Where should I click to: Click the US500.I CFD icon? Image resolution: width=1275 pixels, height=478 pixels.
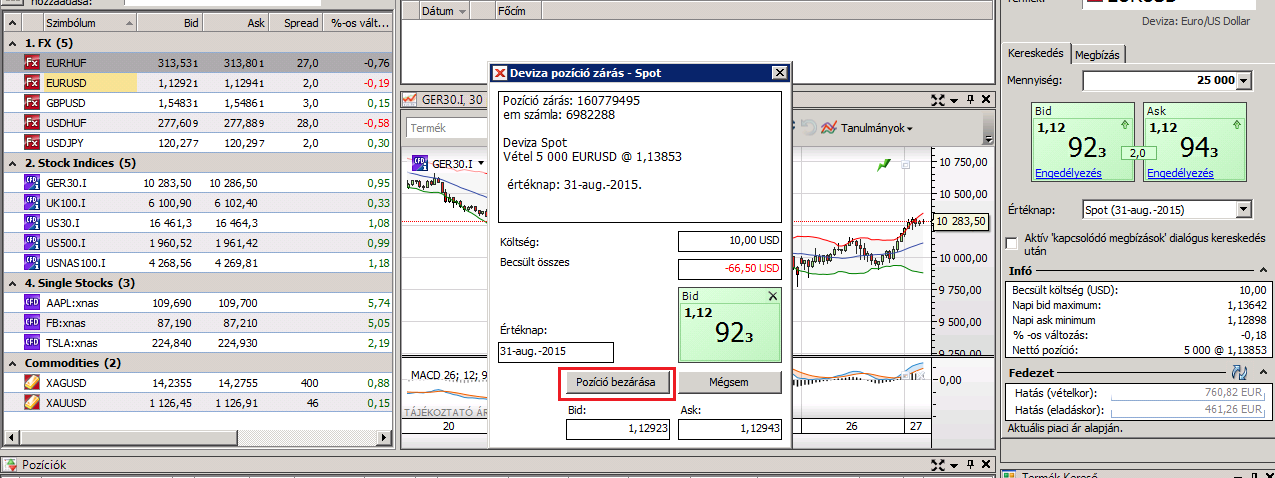tap(31, 243)
